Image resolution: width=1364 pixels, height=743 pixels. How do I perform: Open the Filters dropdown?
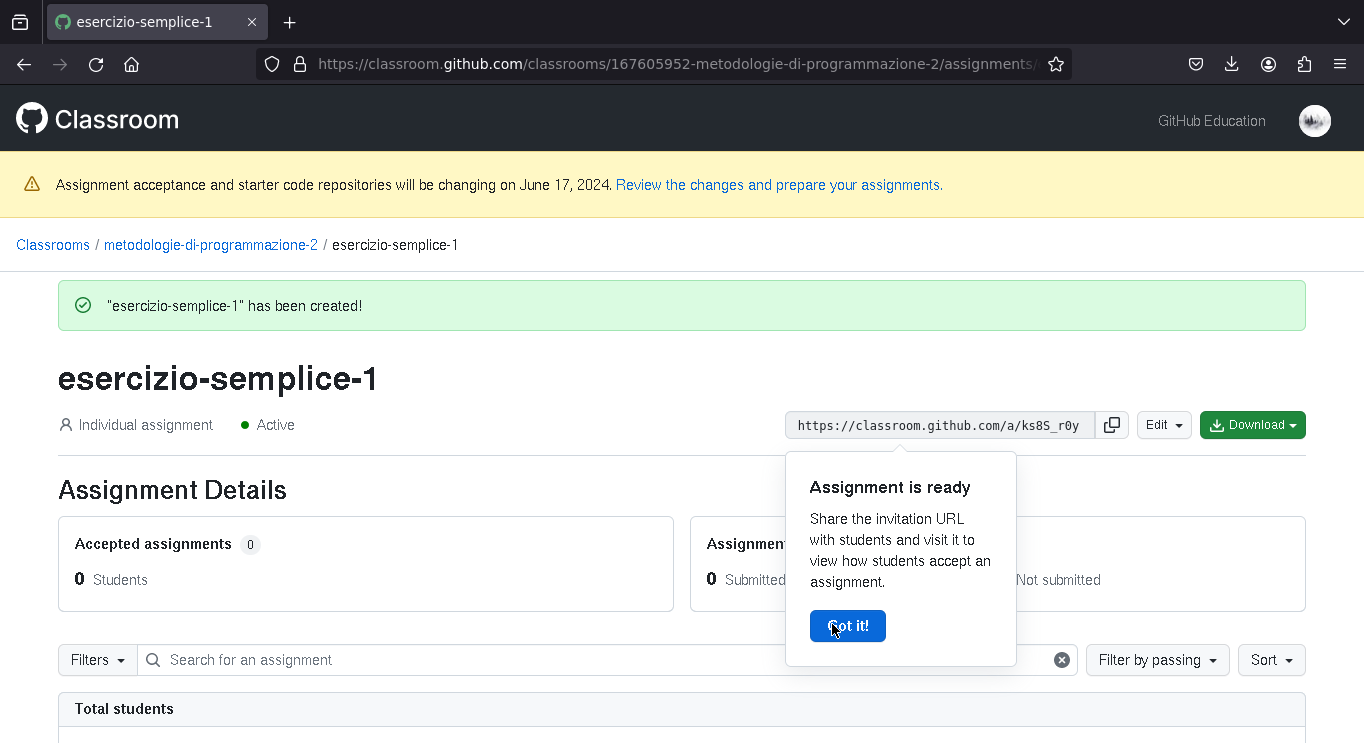[x=98, y=660]
